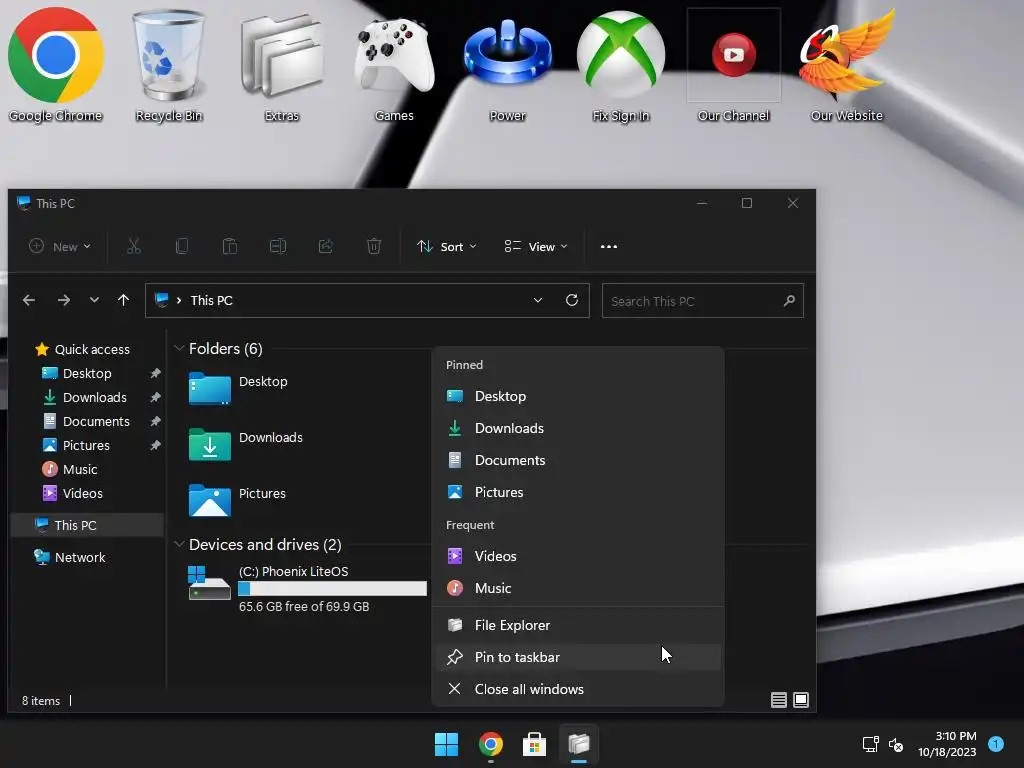This screenshot has width=1024, height=768.
Task: Open Microsoft Store from the taskbar
Action: 534,744
